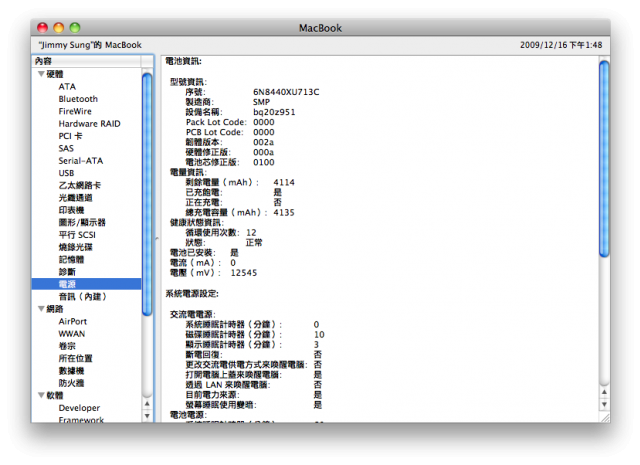Open 診斷 diagnostics entry
640x465 pixels.
(67, 271)
